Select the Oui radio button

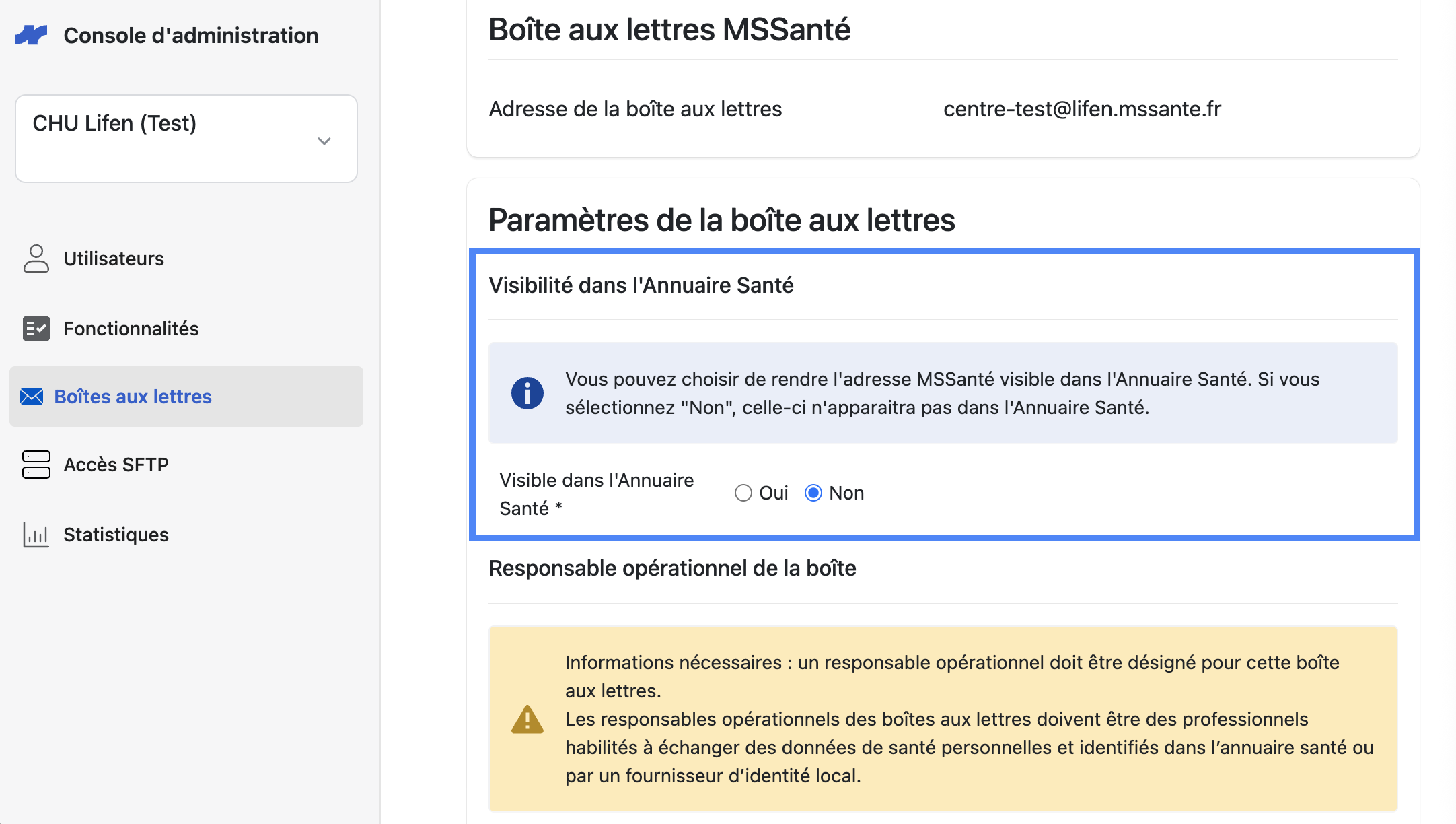coord(743,493)
